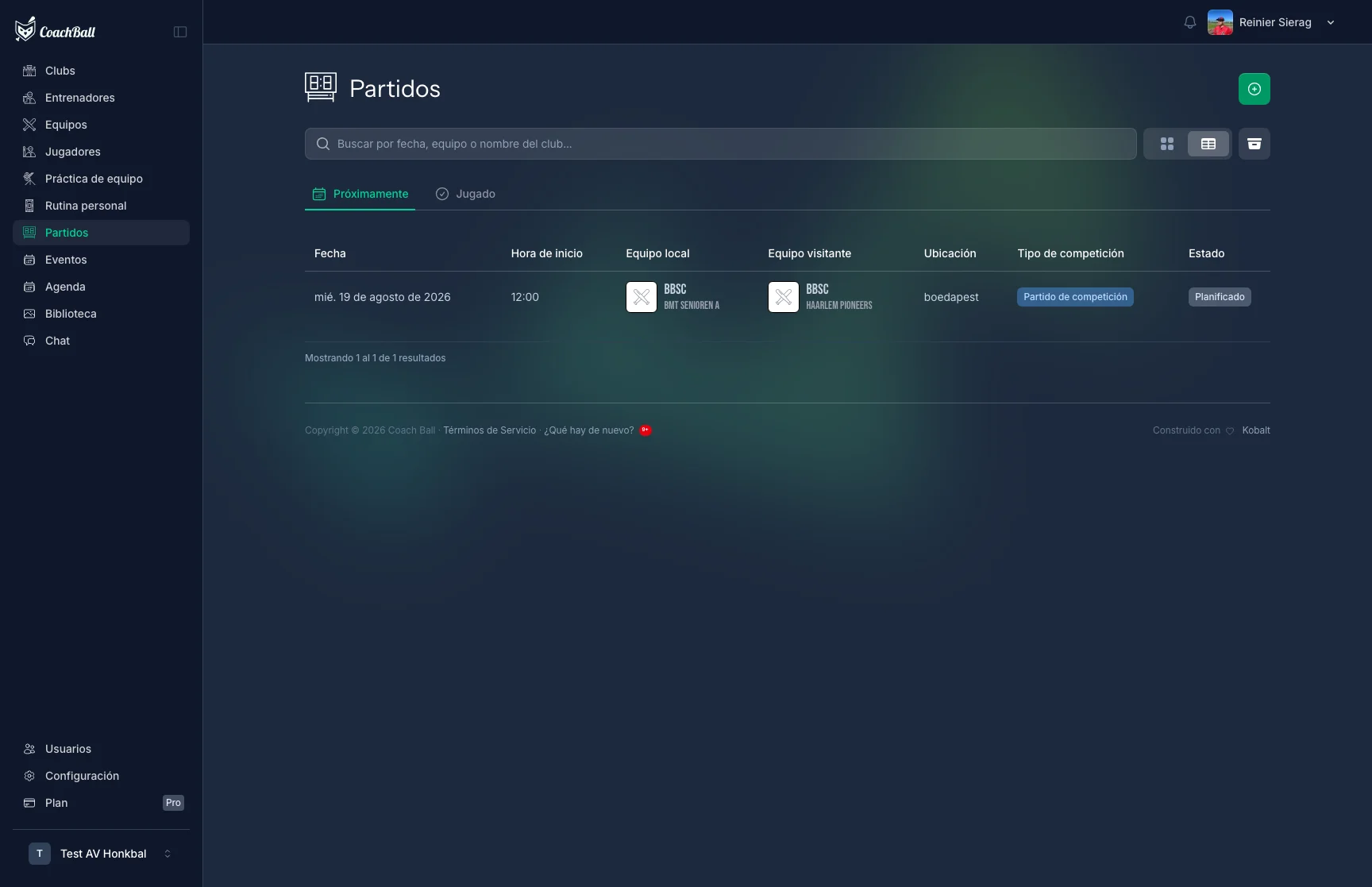
Task: Open Términos de Servicio link
Action: coord(489,430)
